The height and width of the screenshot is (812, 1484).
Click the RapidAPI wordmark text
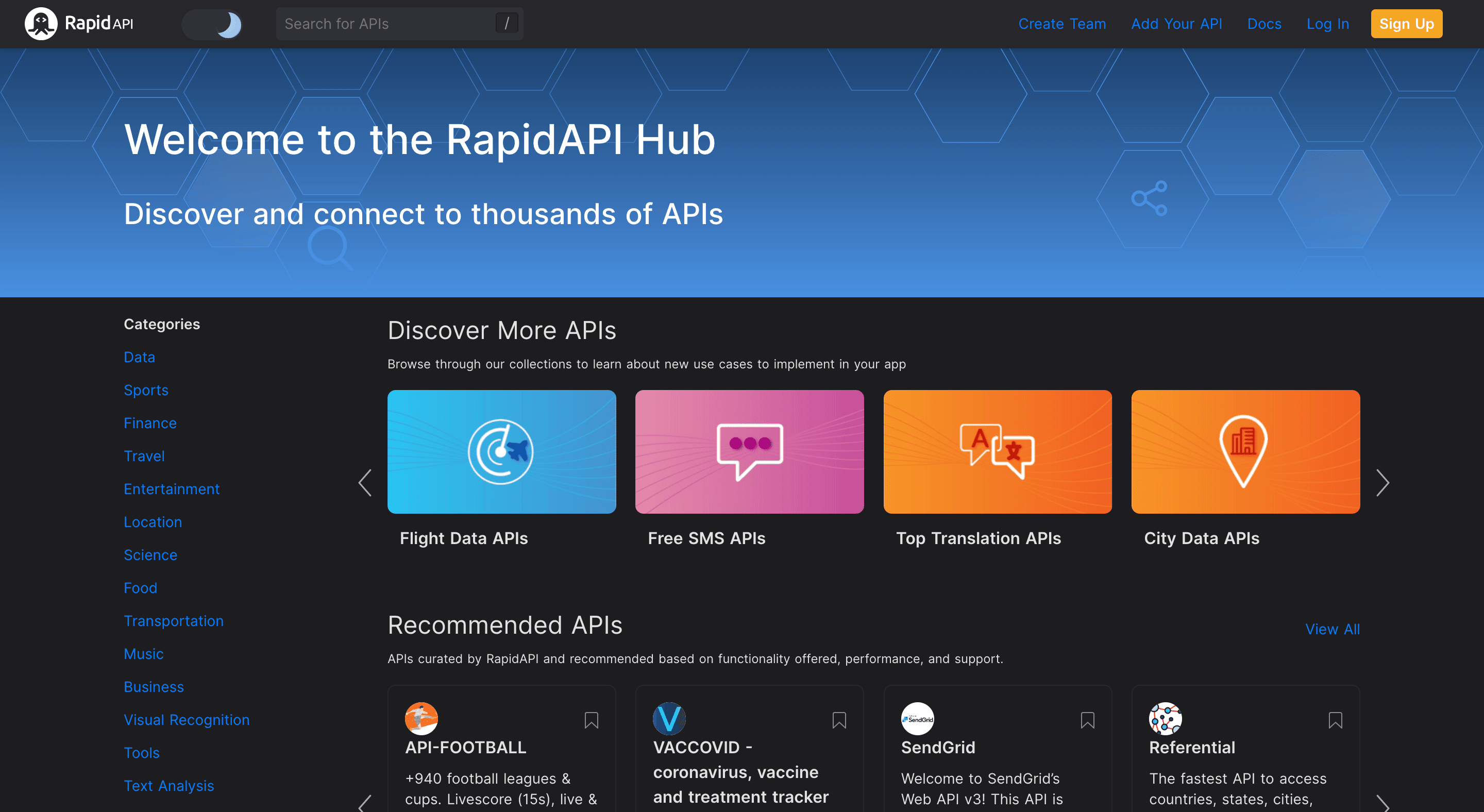click(99, 24)
